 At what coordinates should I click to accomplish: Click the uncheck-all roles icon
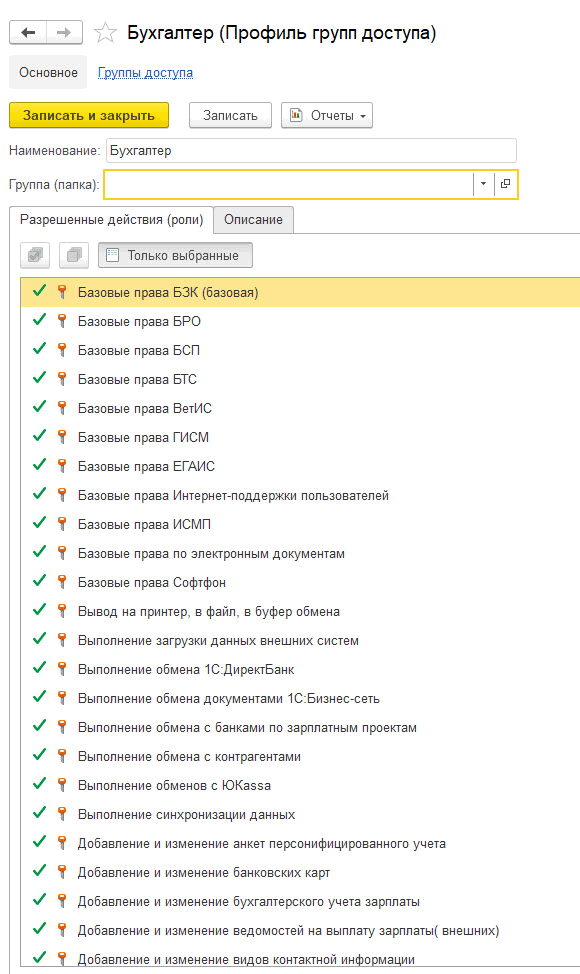pos(74,255)
